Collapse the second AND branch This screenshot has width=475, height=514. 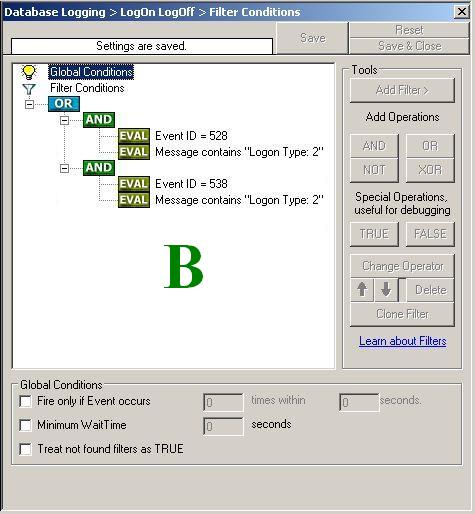coord(64,168)
